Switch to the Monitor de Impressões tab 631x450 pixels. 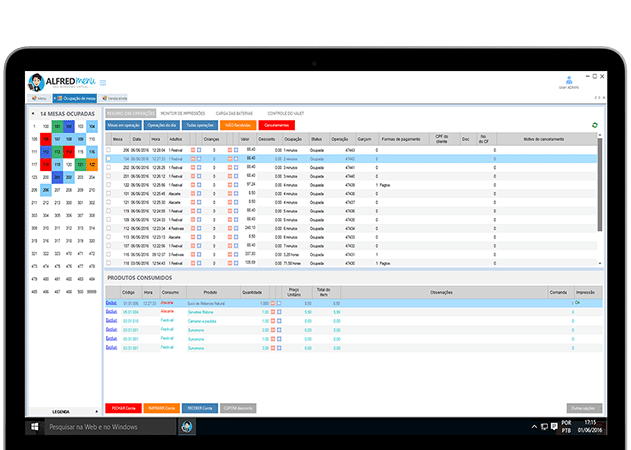click(x=181, y=114)
